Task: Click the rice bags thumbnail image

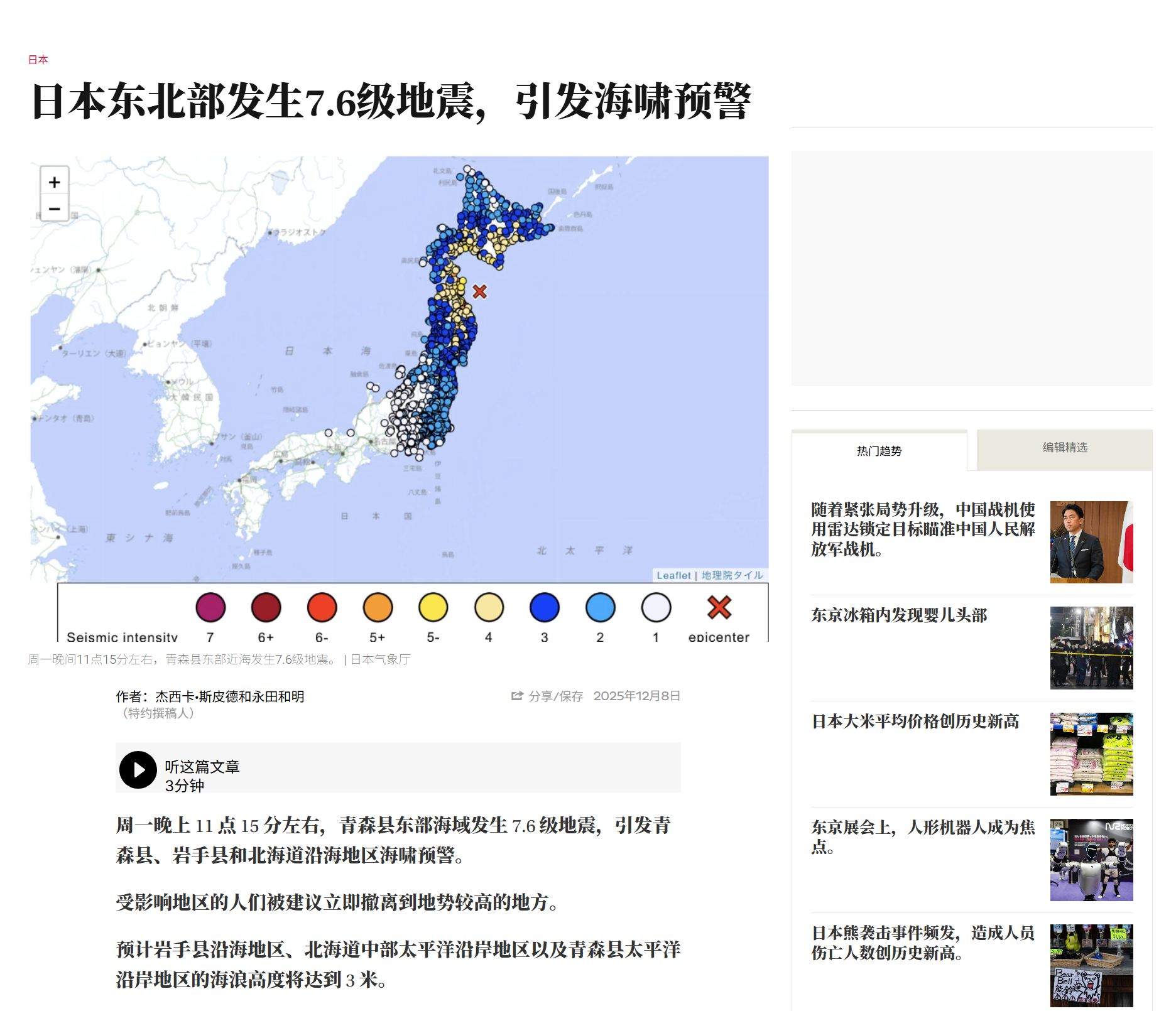Action: (1091, 754)
